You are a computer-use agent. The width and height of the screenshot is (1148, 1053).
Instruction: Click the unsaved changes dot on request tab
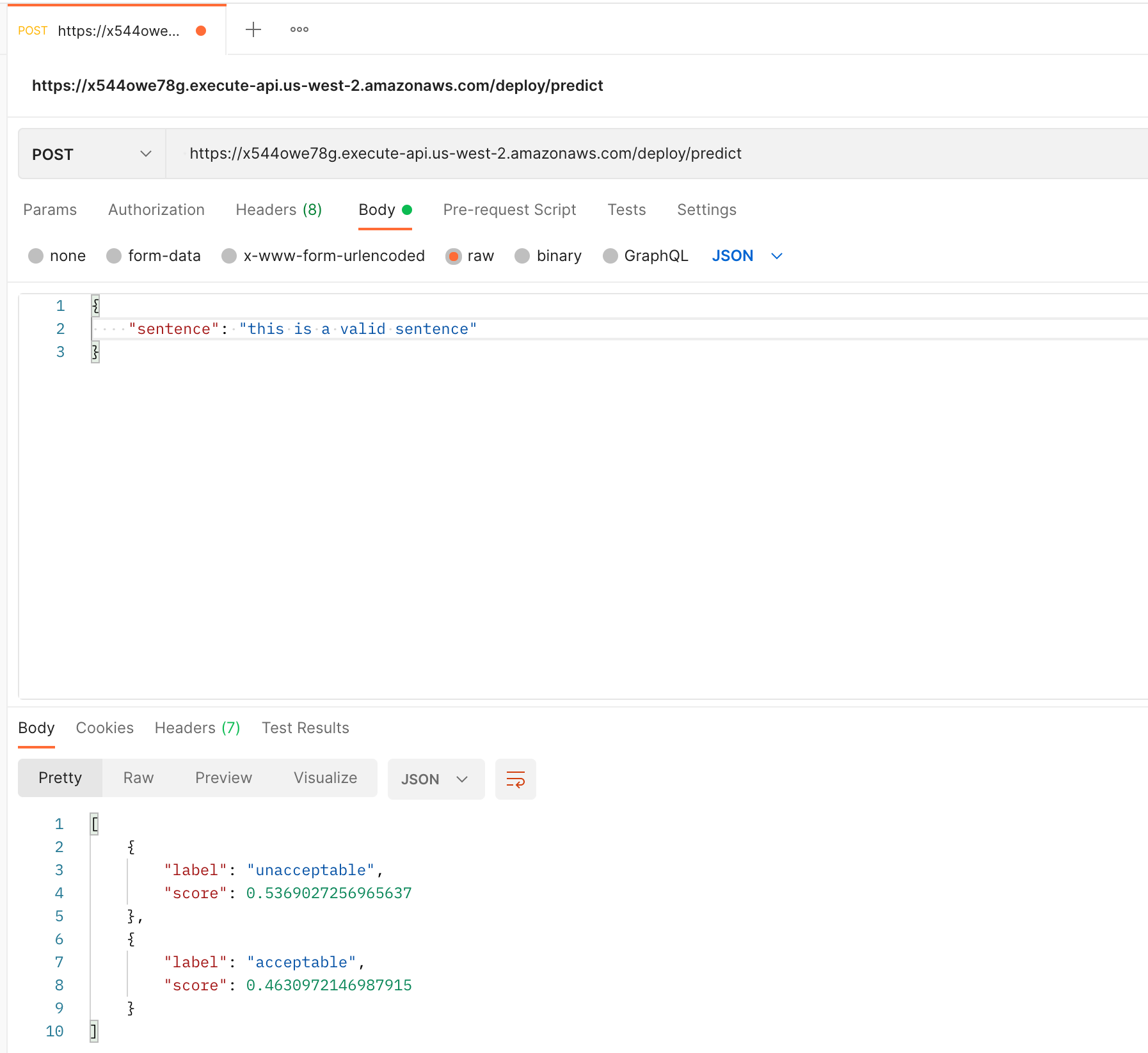pyautogui.click(x=201, y=31)
